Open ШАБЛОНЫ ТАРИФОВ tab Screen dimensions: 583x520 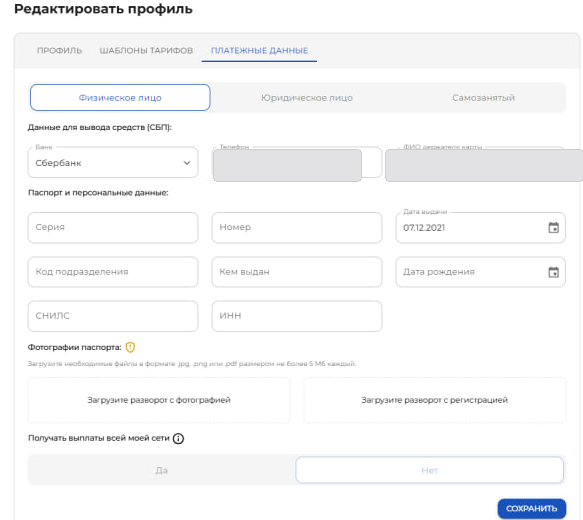[146, 50]
